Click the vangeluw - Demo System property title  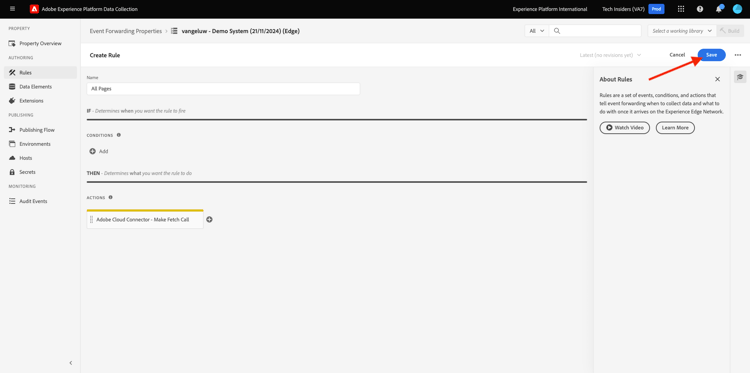pos(241,31)
